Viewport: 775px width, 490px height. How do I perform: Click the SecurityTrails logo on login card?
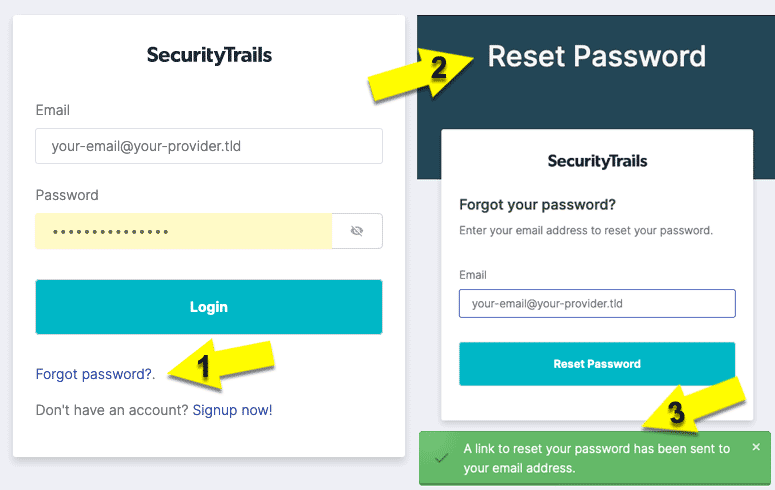tap(209, 55)
